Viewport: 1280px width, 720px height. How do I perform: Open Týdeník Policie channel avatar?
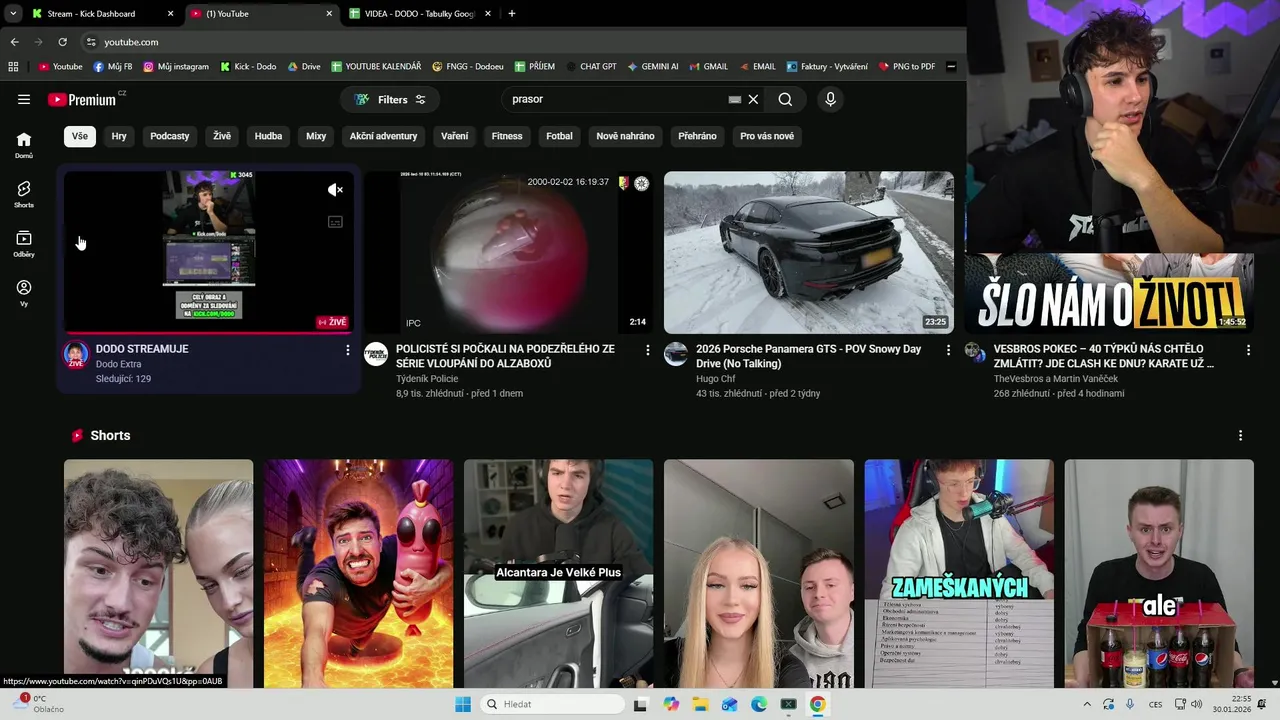[x=376, y=353]
